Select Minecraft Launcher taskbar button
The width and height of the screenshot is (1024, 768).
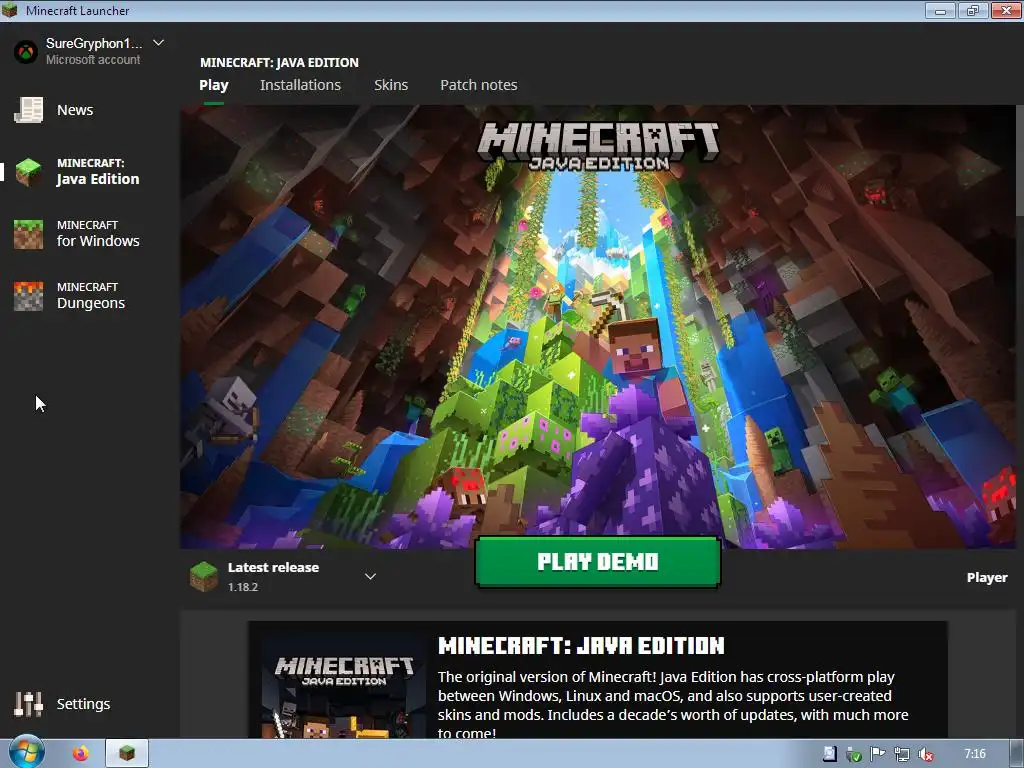click(127, 754)
